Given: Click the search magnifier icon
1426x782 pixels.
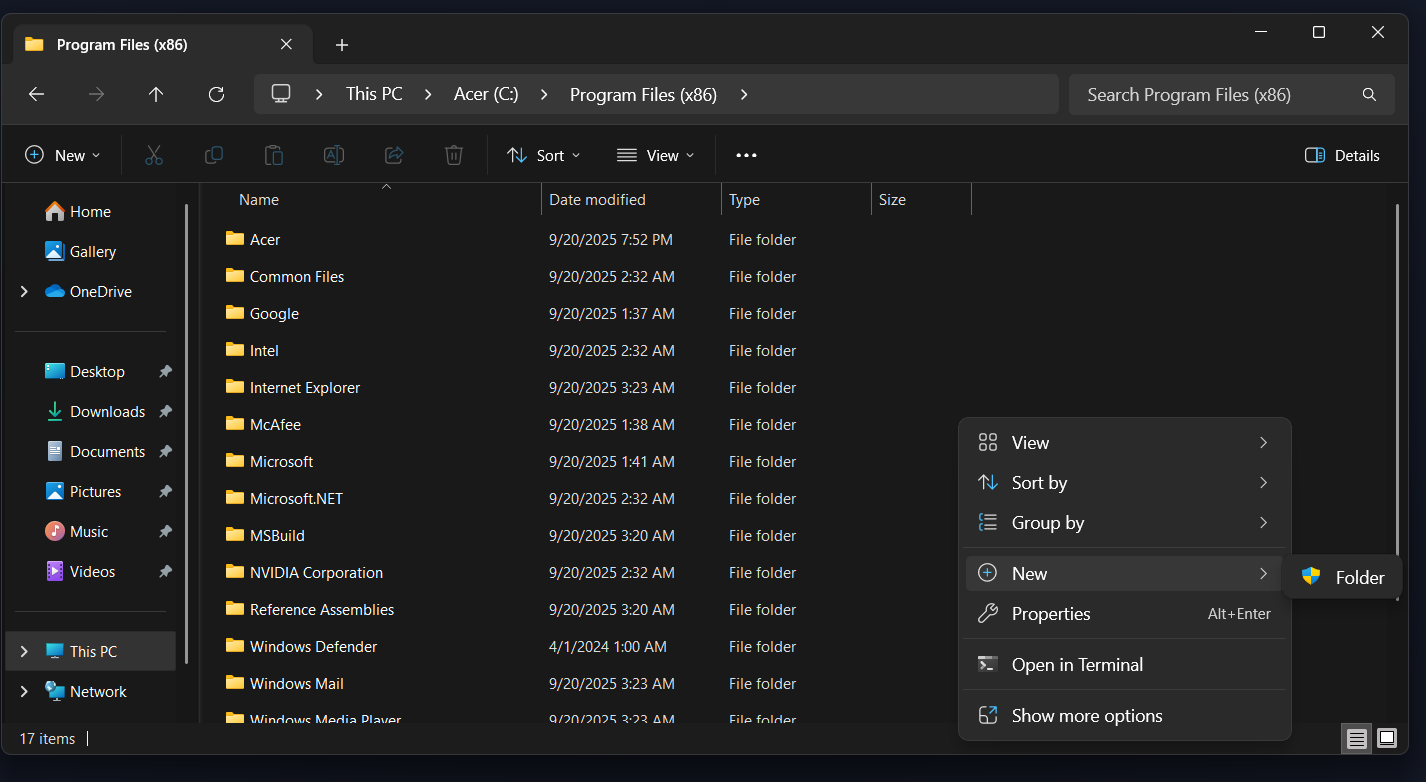Looking at the screenshot, I should coord(1369,95).
